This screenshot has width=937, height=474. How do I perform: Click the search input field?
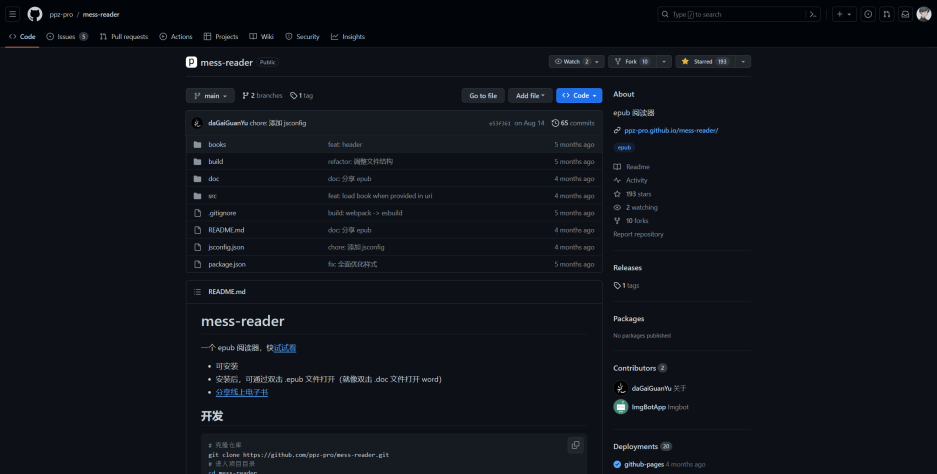(739, 14)
